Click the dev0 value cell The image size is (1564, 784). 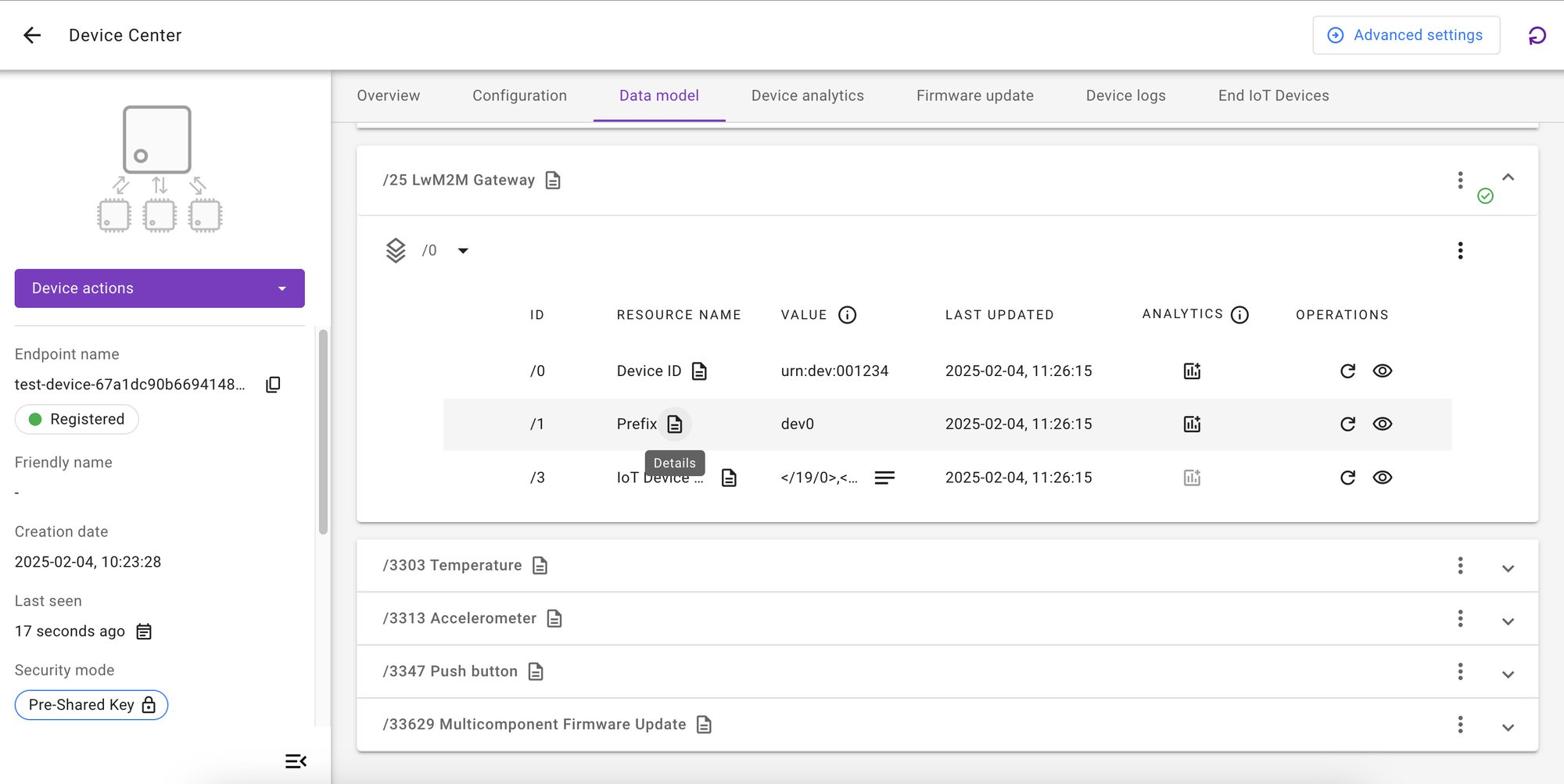(797, 424)
